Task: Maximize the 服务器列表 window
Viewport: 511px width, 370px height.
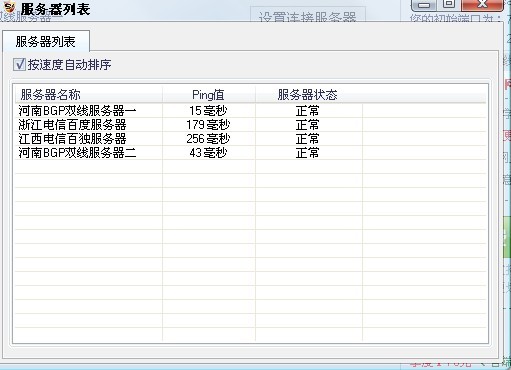Action: click(449, 5)
